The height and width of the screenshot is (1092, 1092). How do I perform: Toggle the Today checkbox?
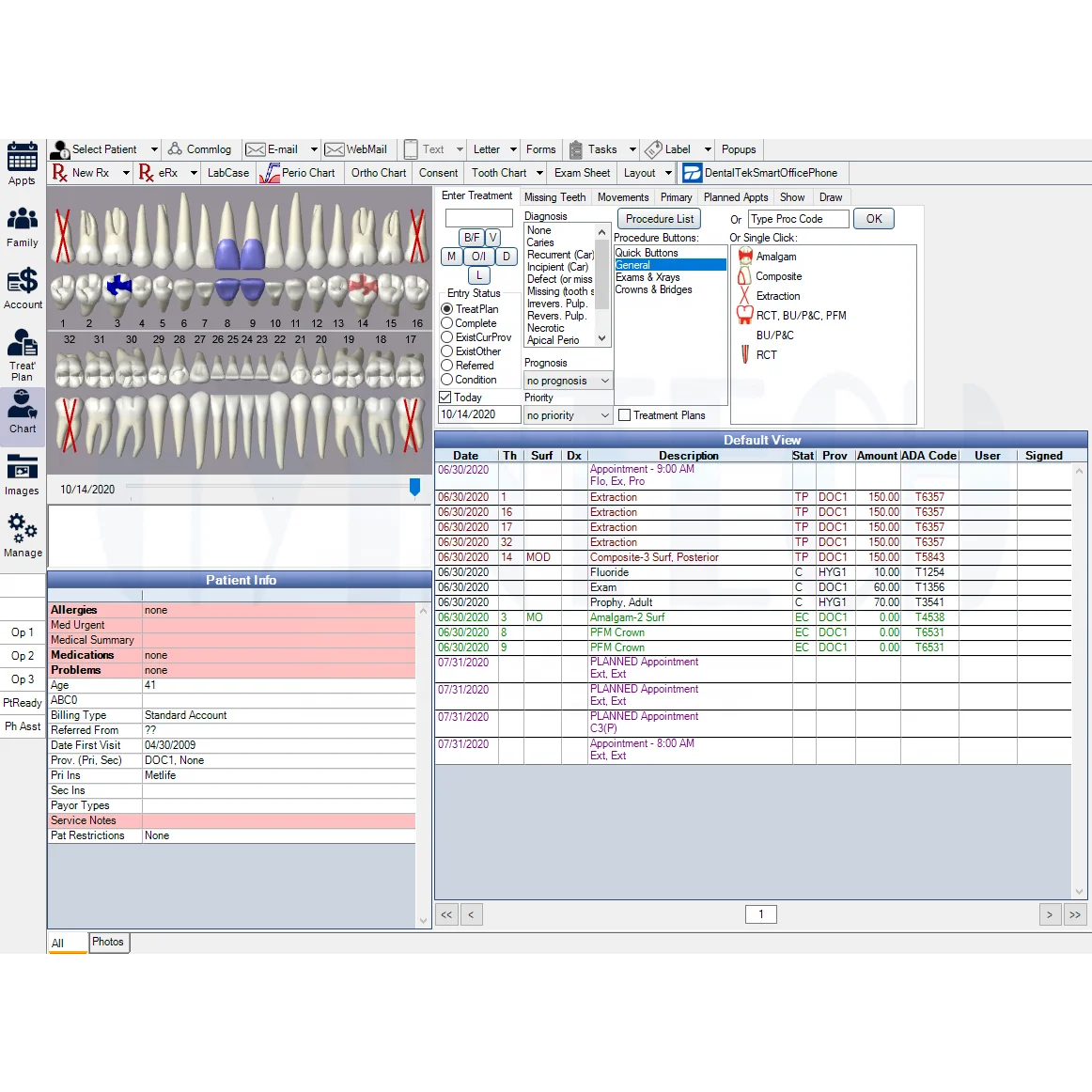pyautogui.click(x=445, y=397)
